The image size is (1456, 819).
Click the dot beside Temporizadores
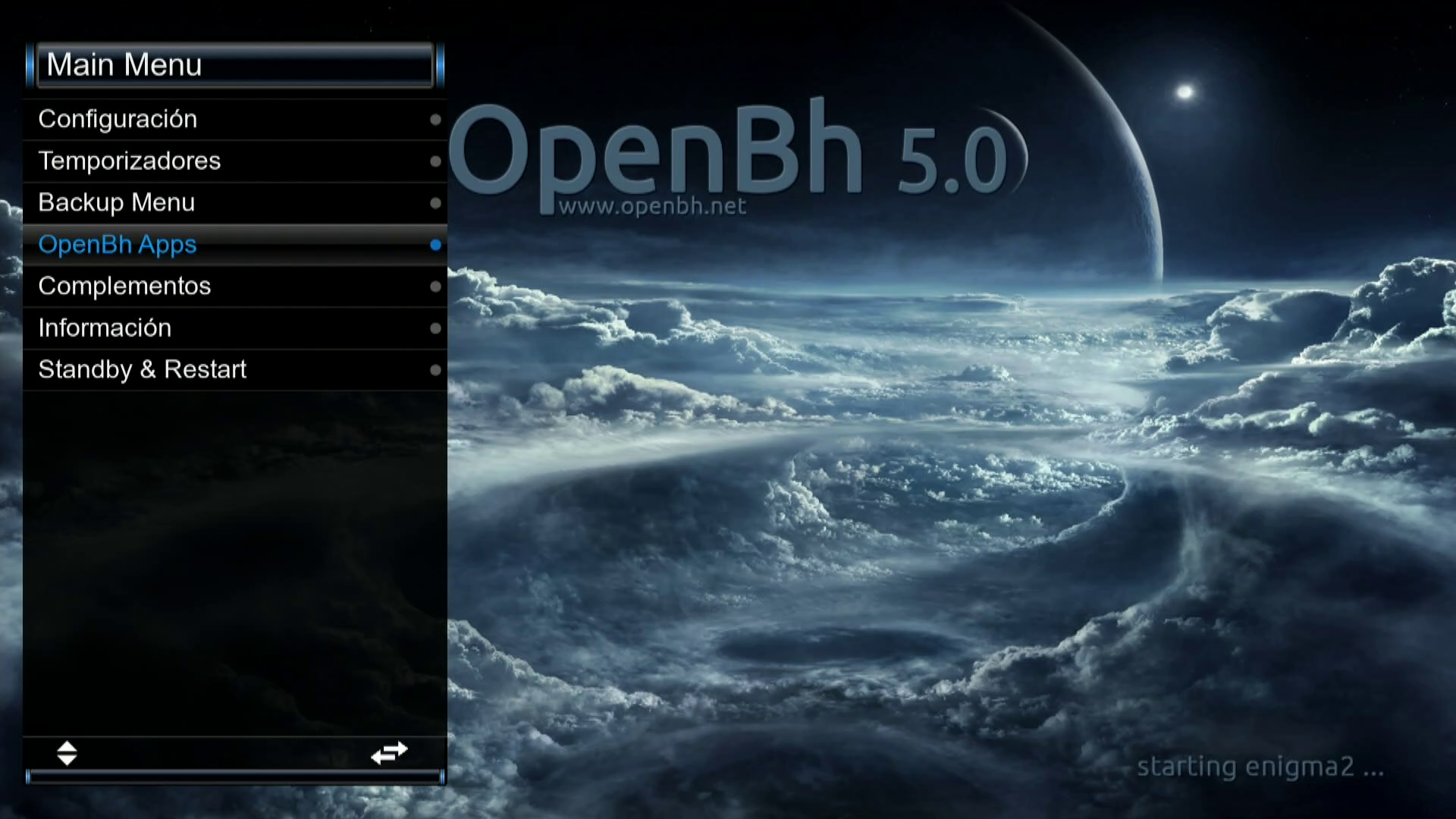[x=435, y=162]
